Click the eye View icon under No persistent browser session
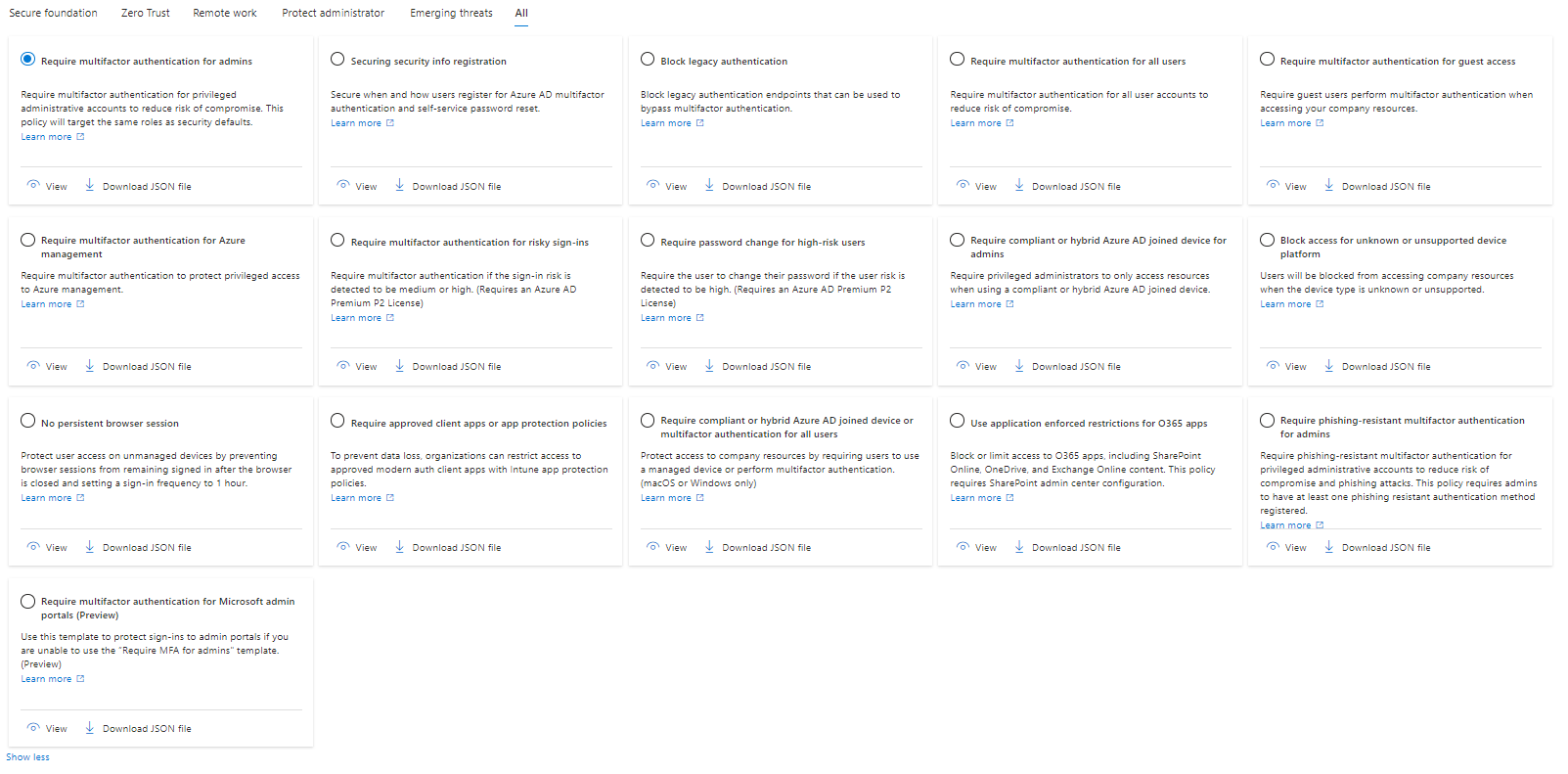Screen dimensions: 1568x774 coord(33,547)
